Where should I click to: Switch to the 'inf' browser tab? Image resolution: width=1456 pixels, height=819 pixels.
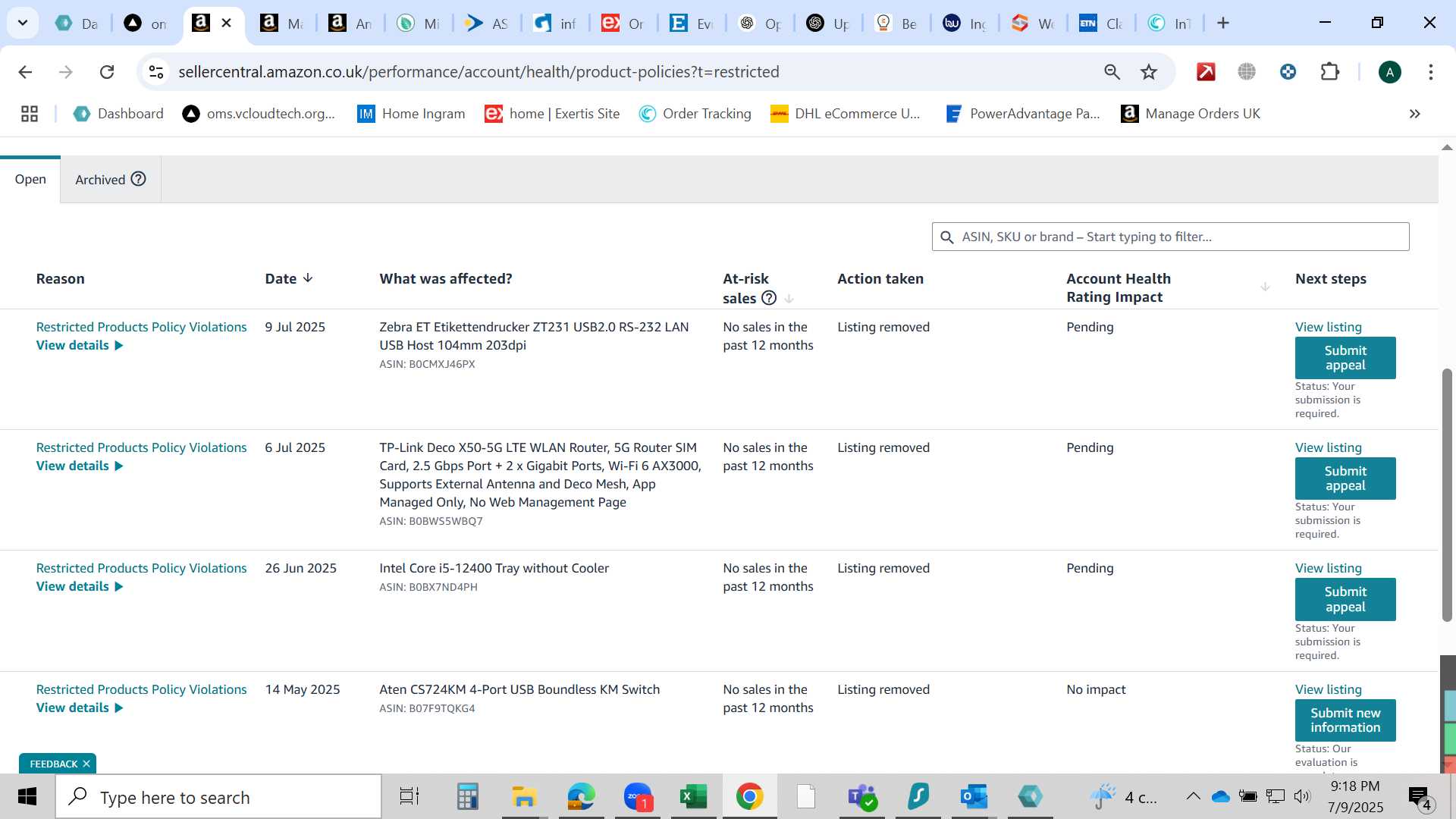555,24
